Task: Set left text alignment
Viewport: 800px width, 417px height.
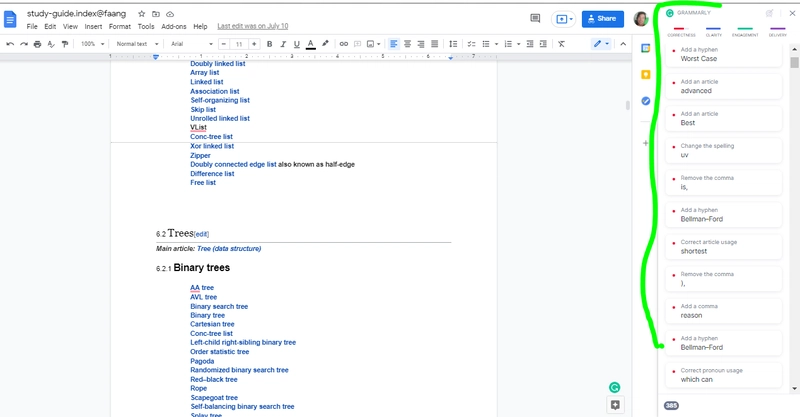Action: [x=393, y=44]
